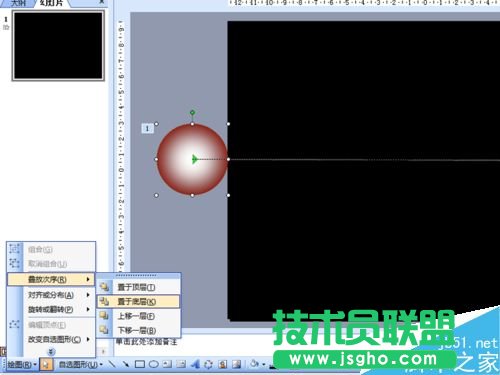Viewport: 500px width, 375px height.
Task: Apply Fill Color paint bucket
Action: (254, 364)
